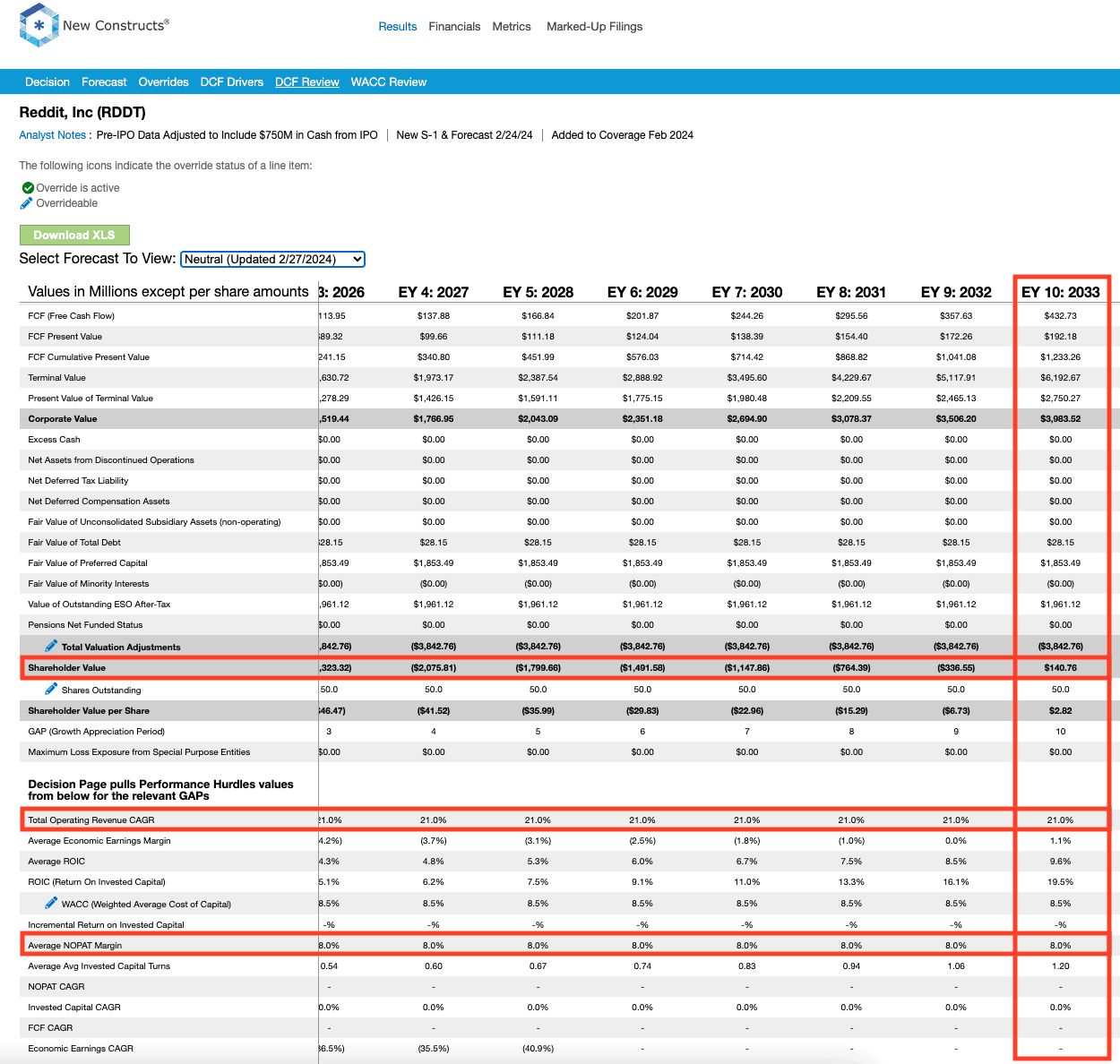Click the Average ROIC row label
Viewport: 1120px width, 1064px height.
(x=56, y=862)
